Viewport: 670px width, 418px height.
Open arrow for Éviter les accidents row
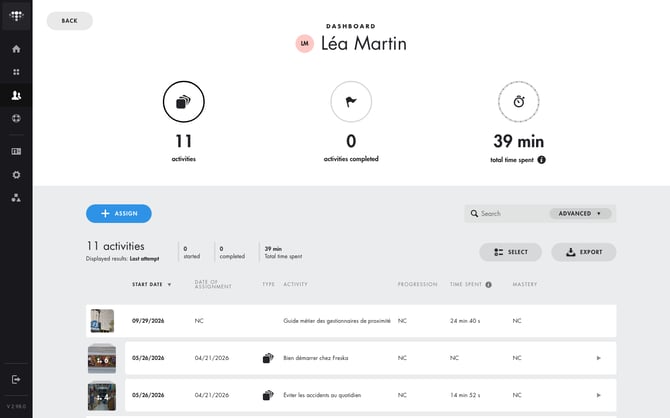pyautogui.click(x=599, y=395)
